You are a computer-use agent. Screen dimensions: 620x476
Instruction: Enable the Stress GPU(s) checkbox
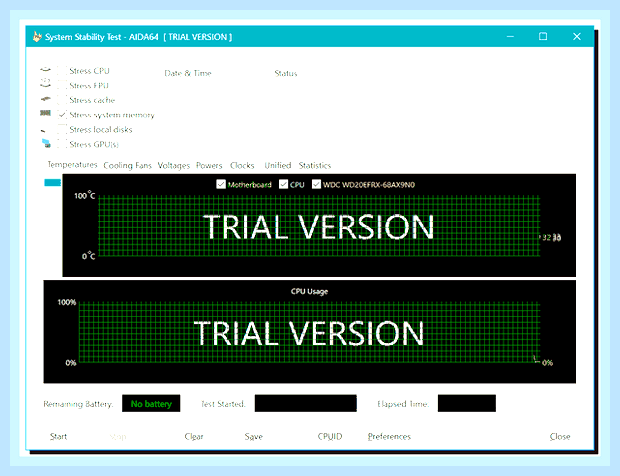click(62, 144)
